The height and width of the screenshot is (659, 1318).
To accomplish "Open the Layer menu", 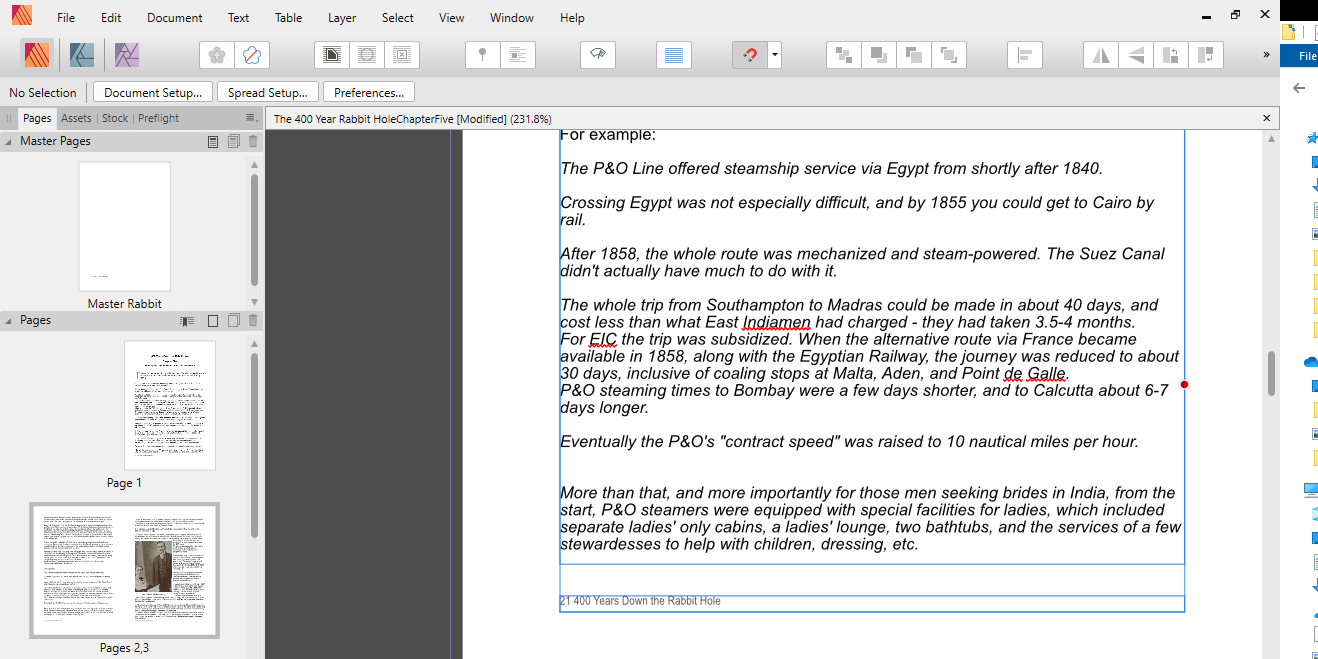I will point(342,18).
